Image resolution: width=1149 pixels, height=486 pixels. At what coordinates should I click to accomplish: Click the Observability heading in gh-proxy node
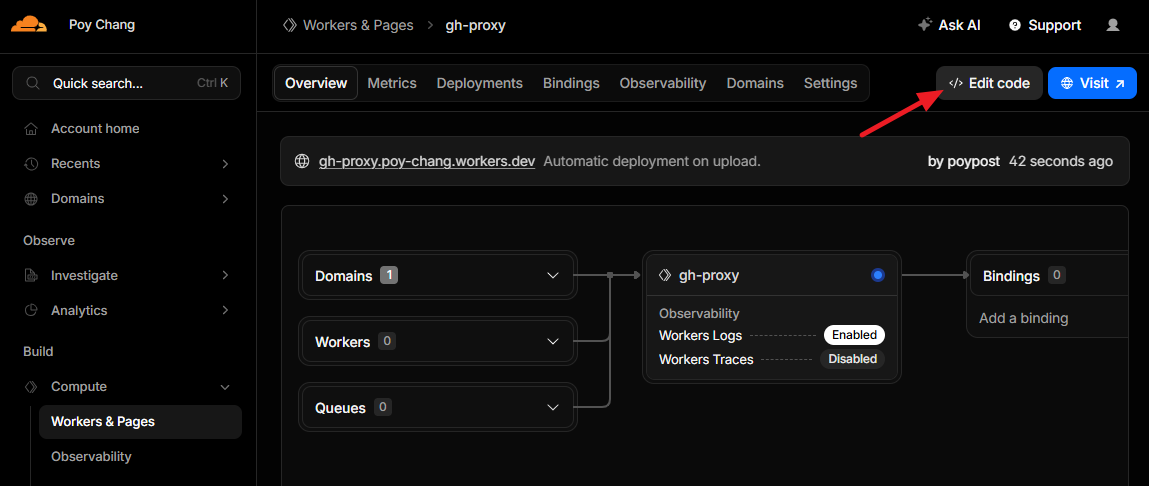(x=699, y=314)
